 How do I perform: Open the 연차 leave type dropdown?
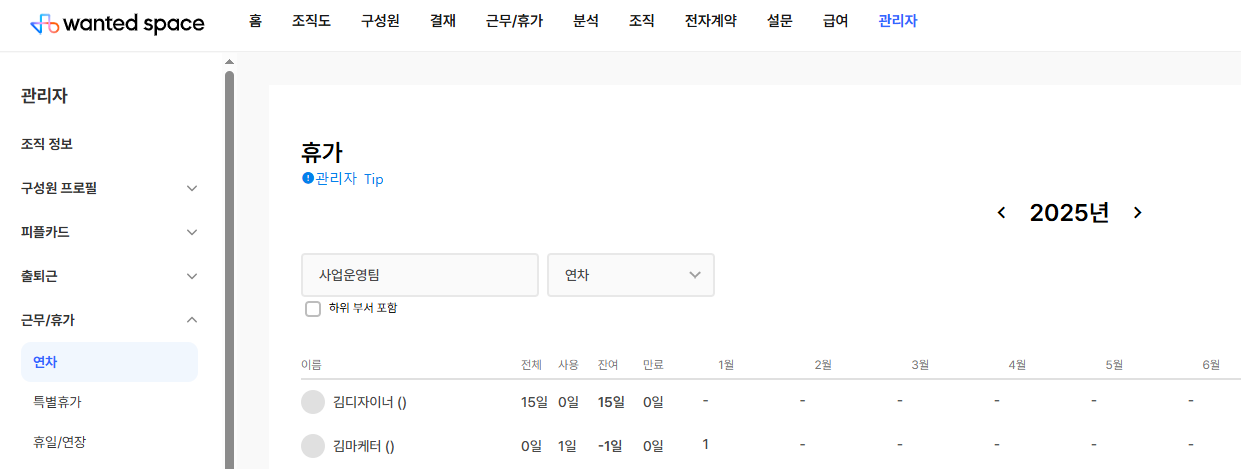tap(631, 275)
